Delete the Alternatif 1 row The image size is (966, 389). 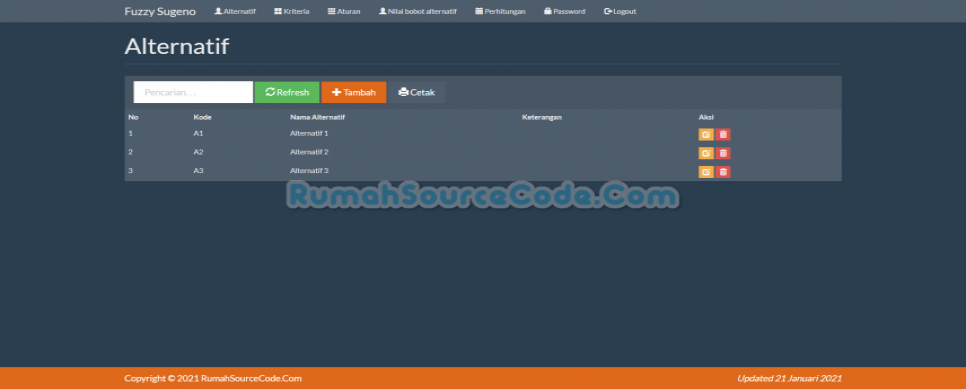tap(723, 134)
